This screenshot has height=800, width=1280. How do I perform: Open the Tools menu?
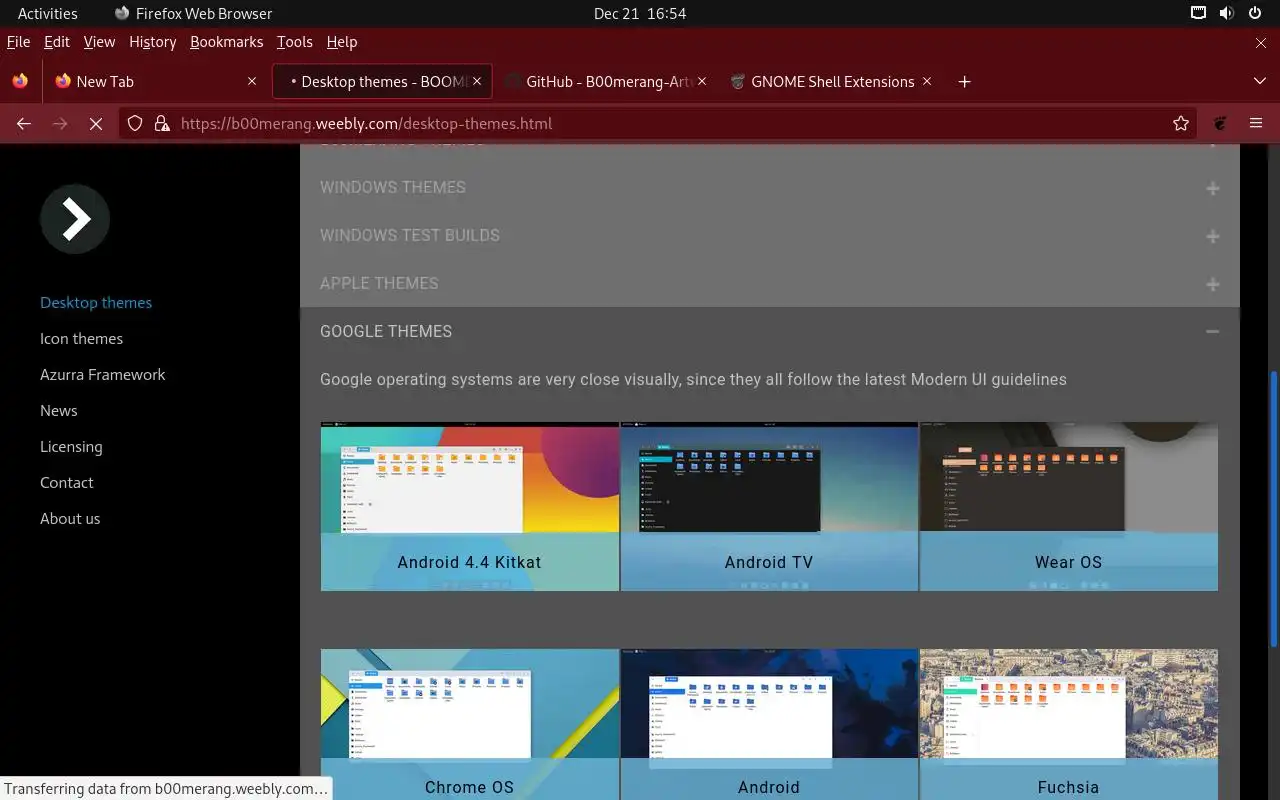[294, 42]
